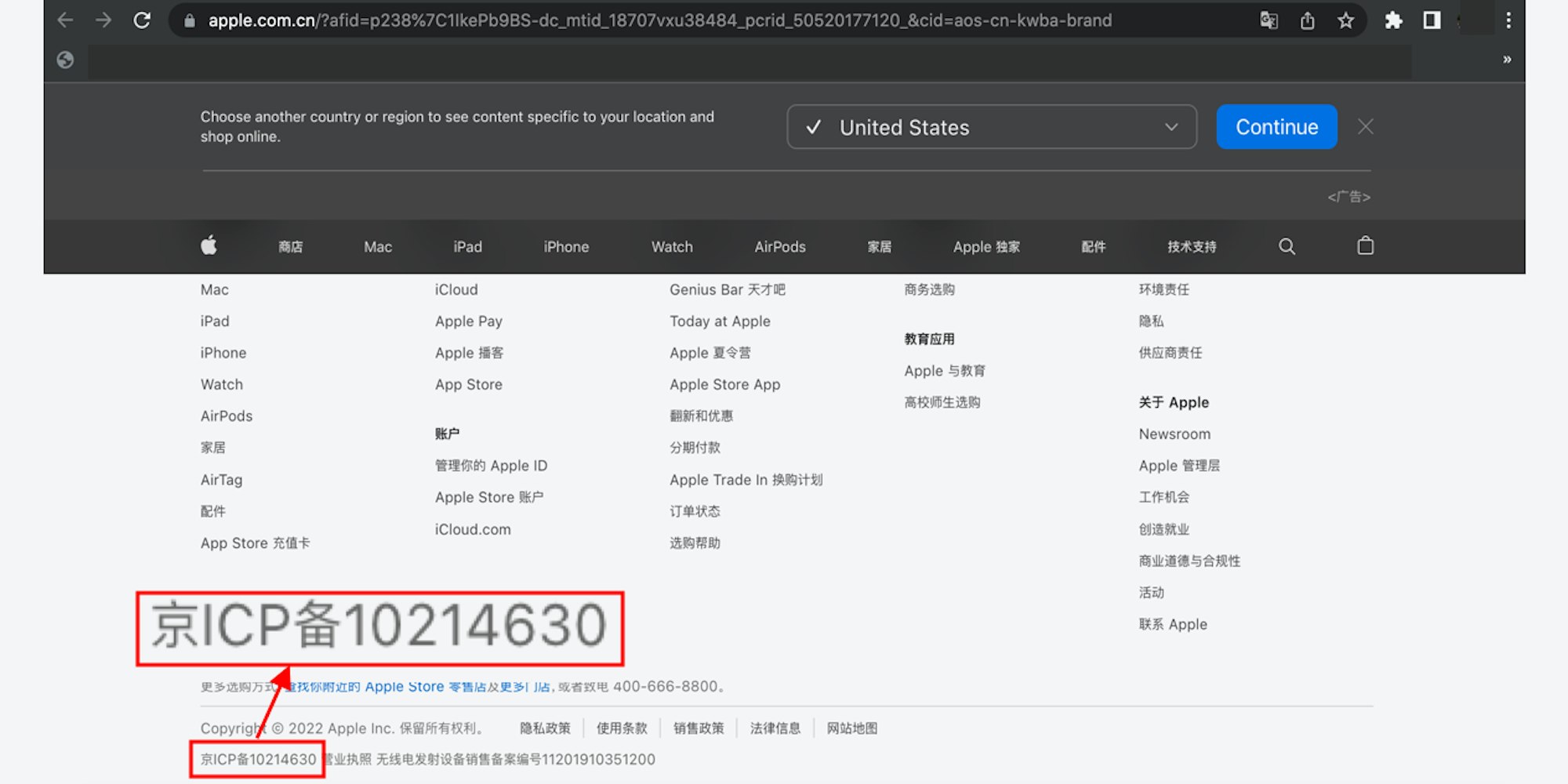
Task: Open the iCloud.com link
Action: 473,529
